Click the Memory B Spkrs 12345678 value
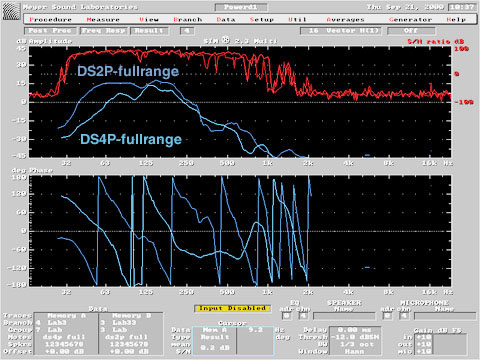Viewport: 480px width, 360px height. pos(129,344)
